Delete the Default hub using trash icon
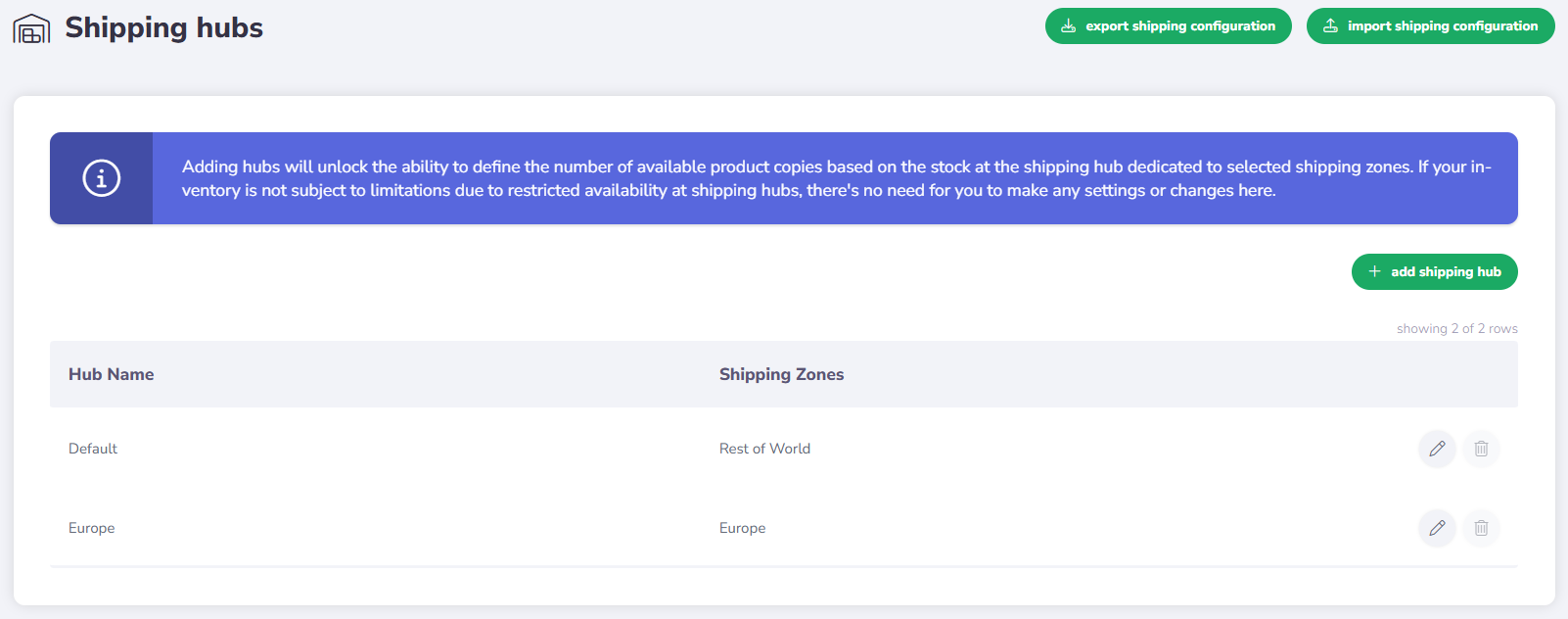The image size is (1568, 619). (x=1481, y=449)
